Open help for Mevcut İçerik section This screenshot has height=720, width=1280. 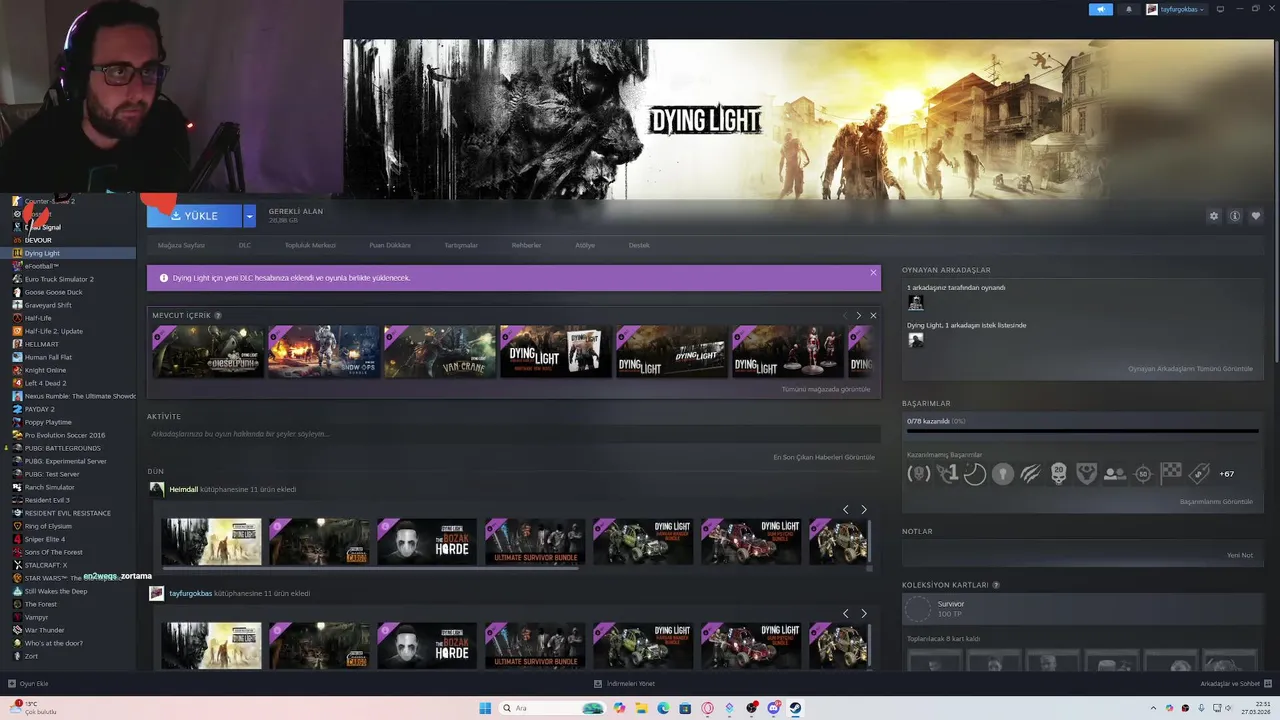[x=218, y=316]
